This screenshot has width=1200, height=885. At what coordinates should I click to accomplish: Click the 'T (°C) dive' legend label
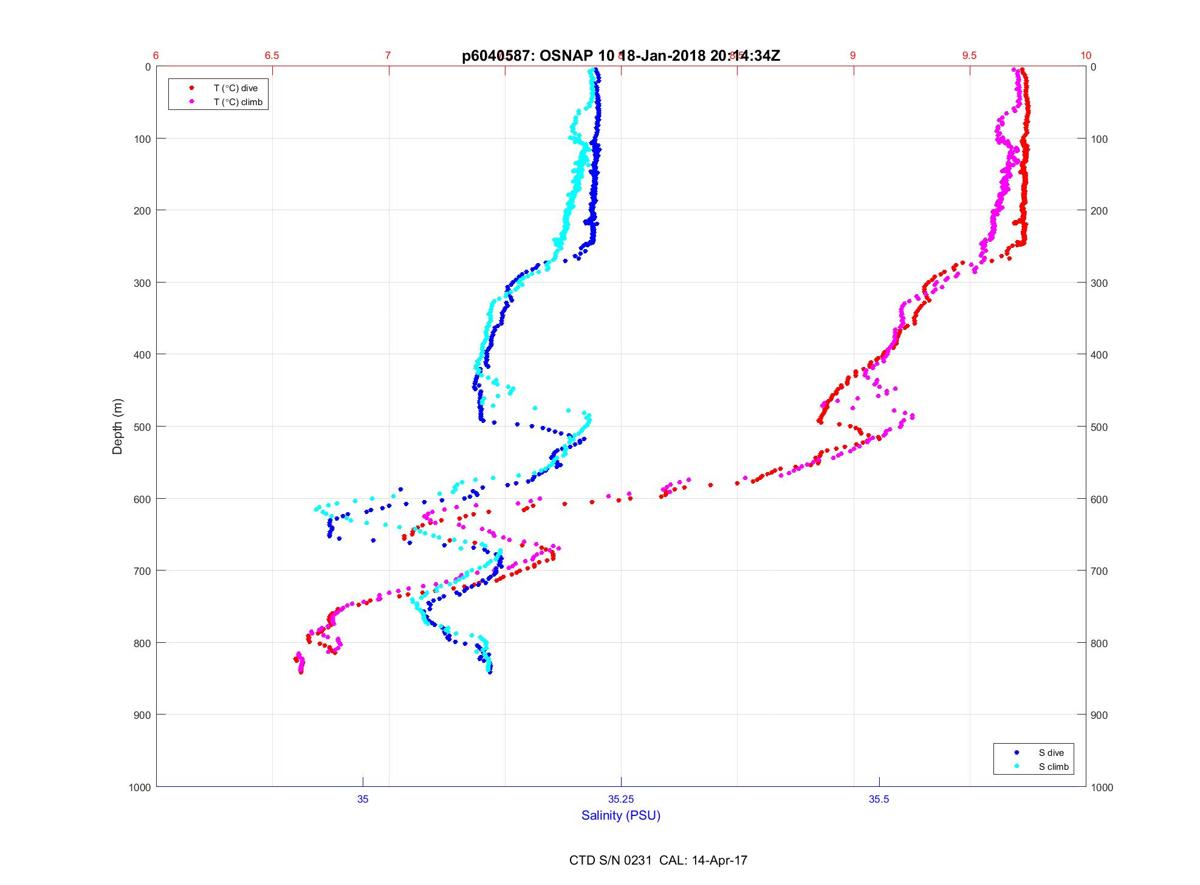point(235,88)
